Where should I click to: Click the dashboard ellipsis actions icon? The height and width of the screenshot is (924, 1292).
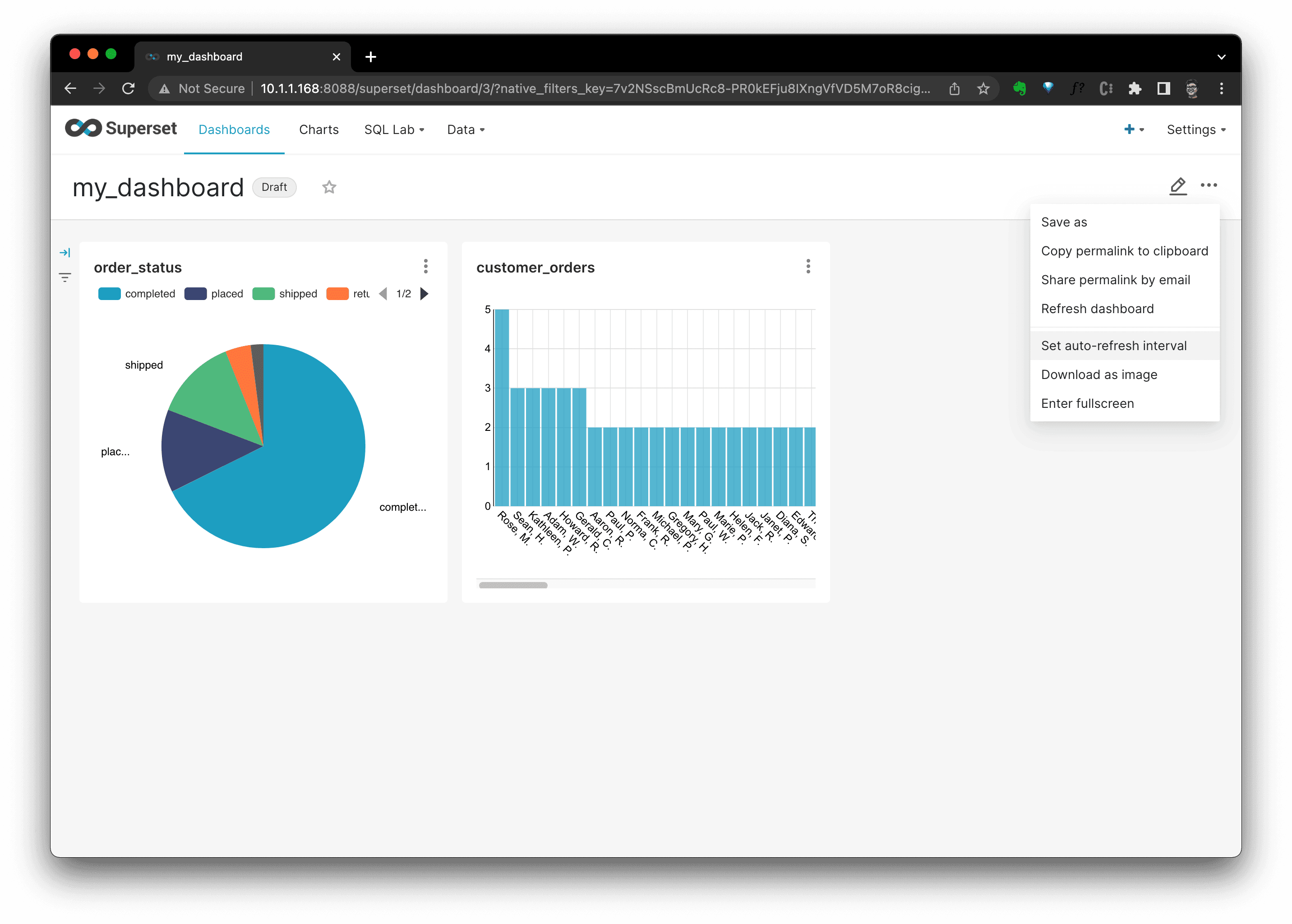(x=1209, y=185)
